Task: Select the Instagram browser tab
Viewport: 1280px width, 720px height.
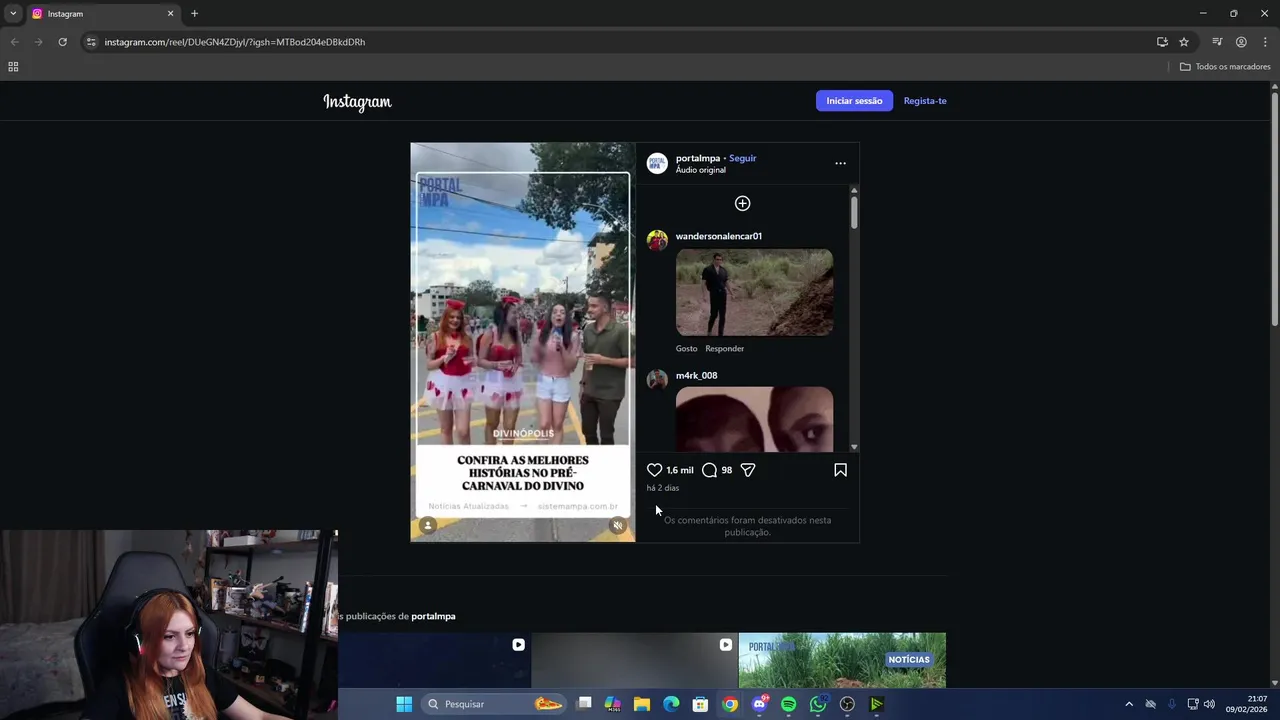Action: [102, 14]
